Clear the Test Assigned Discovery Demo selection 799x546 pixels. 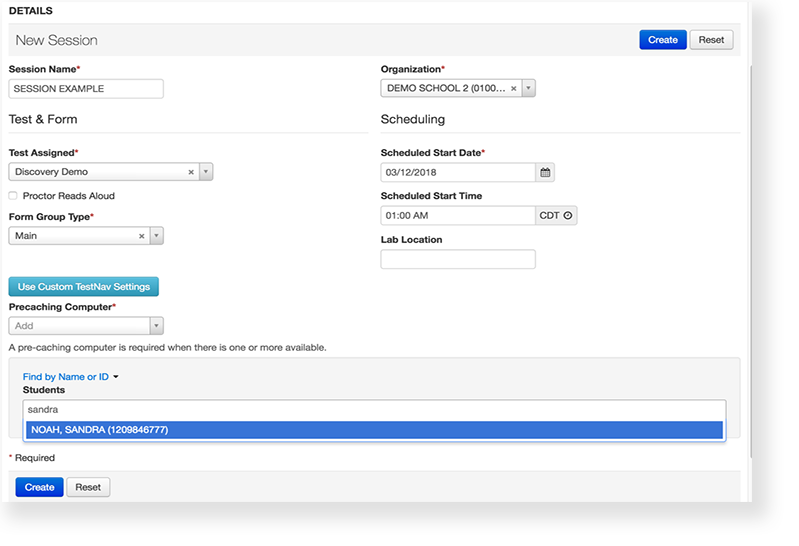pyautogui.click(x=191, y=172)
